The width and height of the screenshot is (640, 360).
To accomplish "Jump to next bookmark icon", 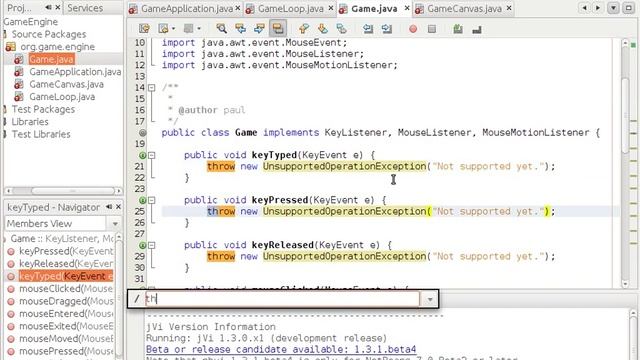I will 322,29.
